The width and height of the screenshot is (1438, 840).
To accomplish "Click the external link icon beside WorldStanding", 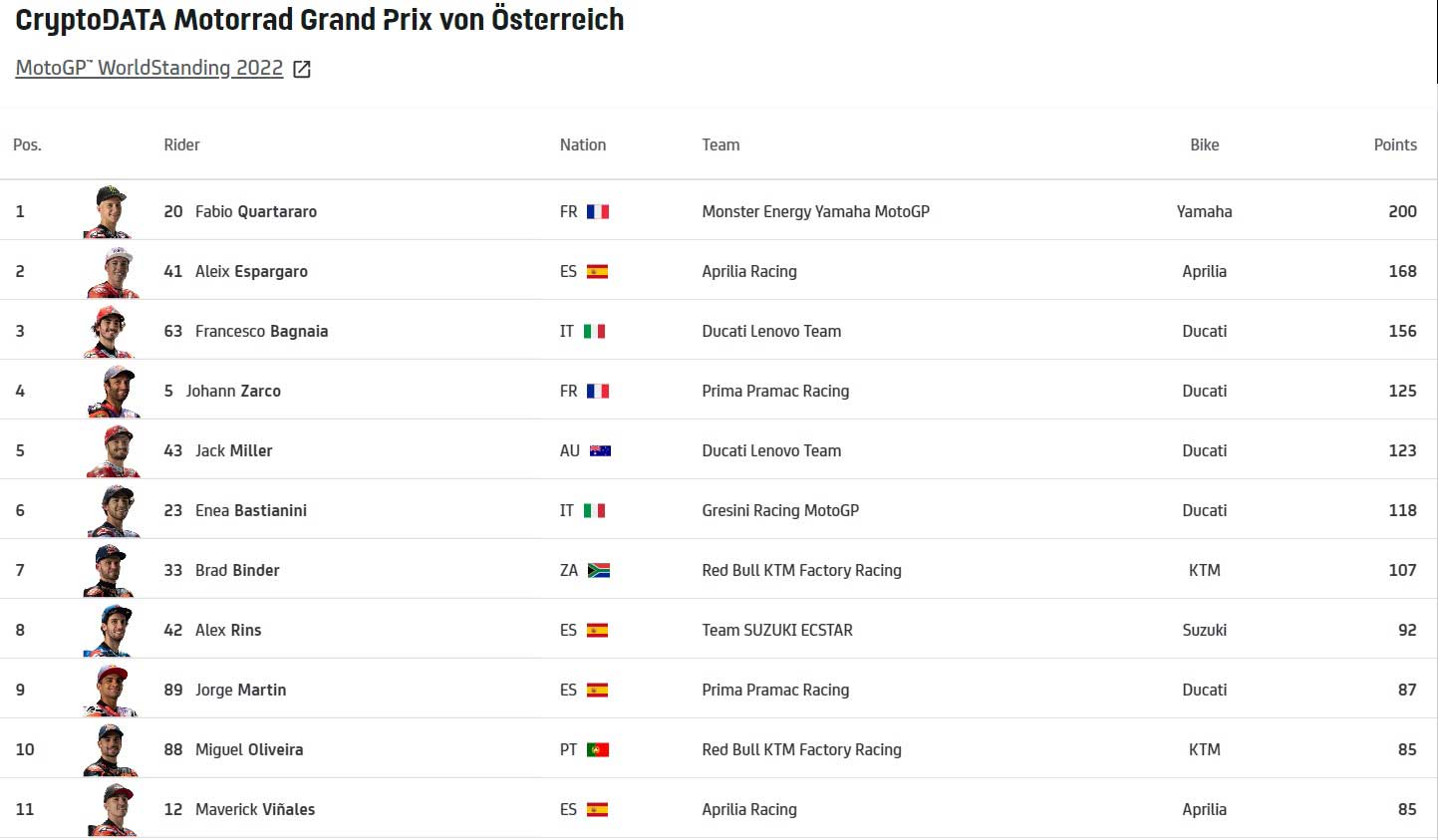I will point(302,69).
